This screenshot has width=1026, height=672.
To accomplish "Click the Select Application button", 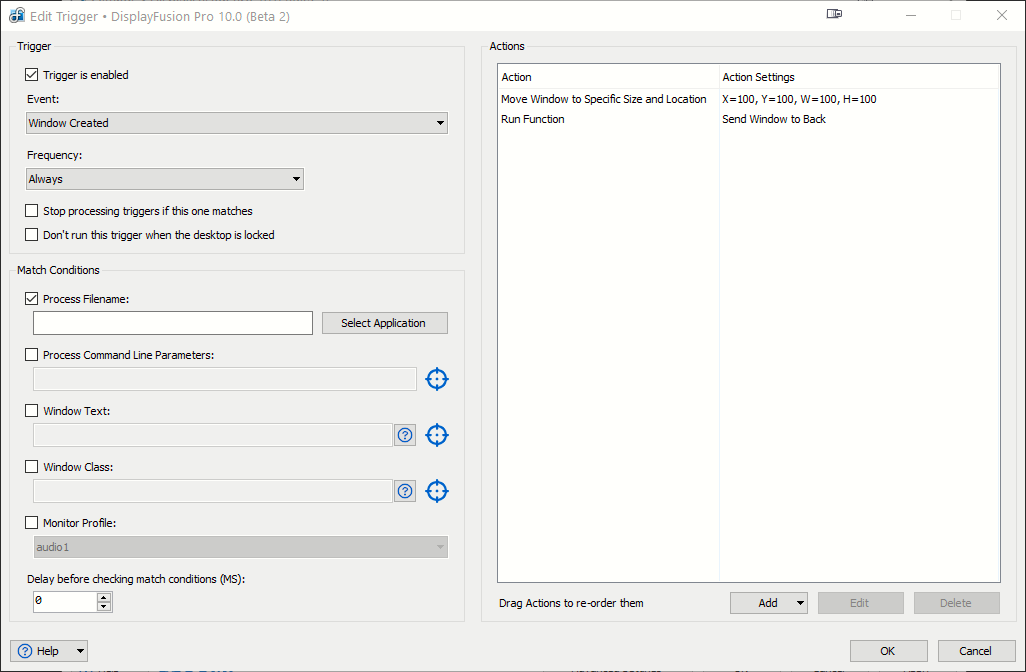I will click(x=384, y=323).
